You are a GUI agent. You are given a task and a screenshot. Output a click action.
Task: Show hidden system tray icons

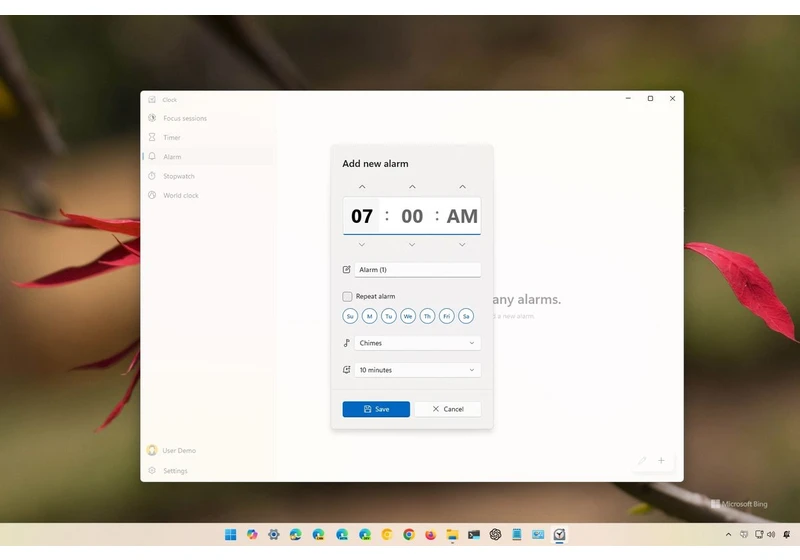point(729,534)
